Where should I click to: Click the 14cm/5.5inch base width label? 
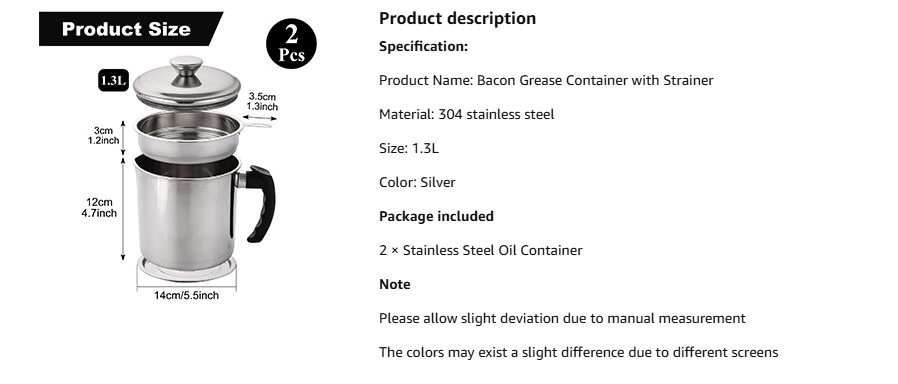186,295
